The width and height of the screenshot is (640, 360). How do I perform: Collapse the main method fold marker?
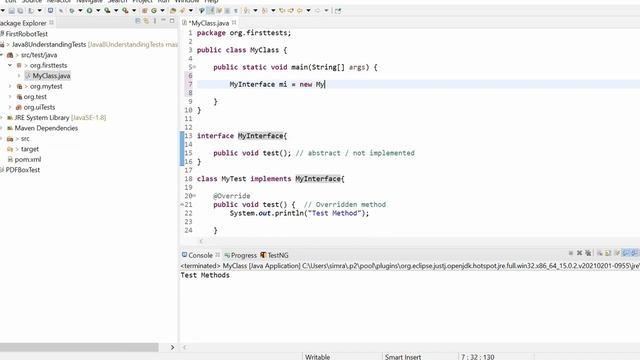(x=195, y=67)
